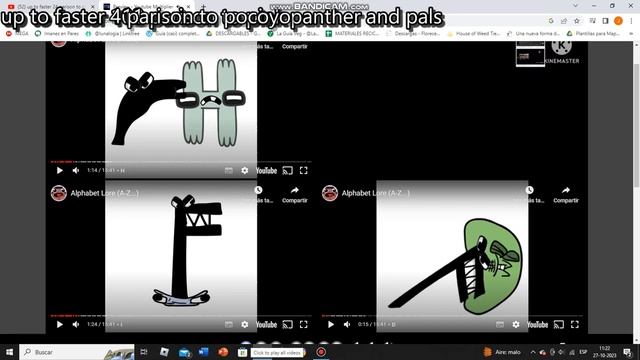Screen dimensions: 640x360
Task: Play the video paused at 1:14
Action: (60, 171)
